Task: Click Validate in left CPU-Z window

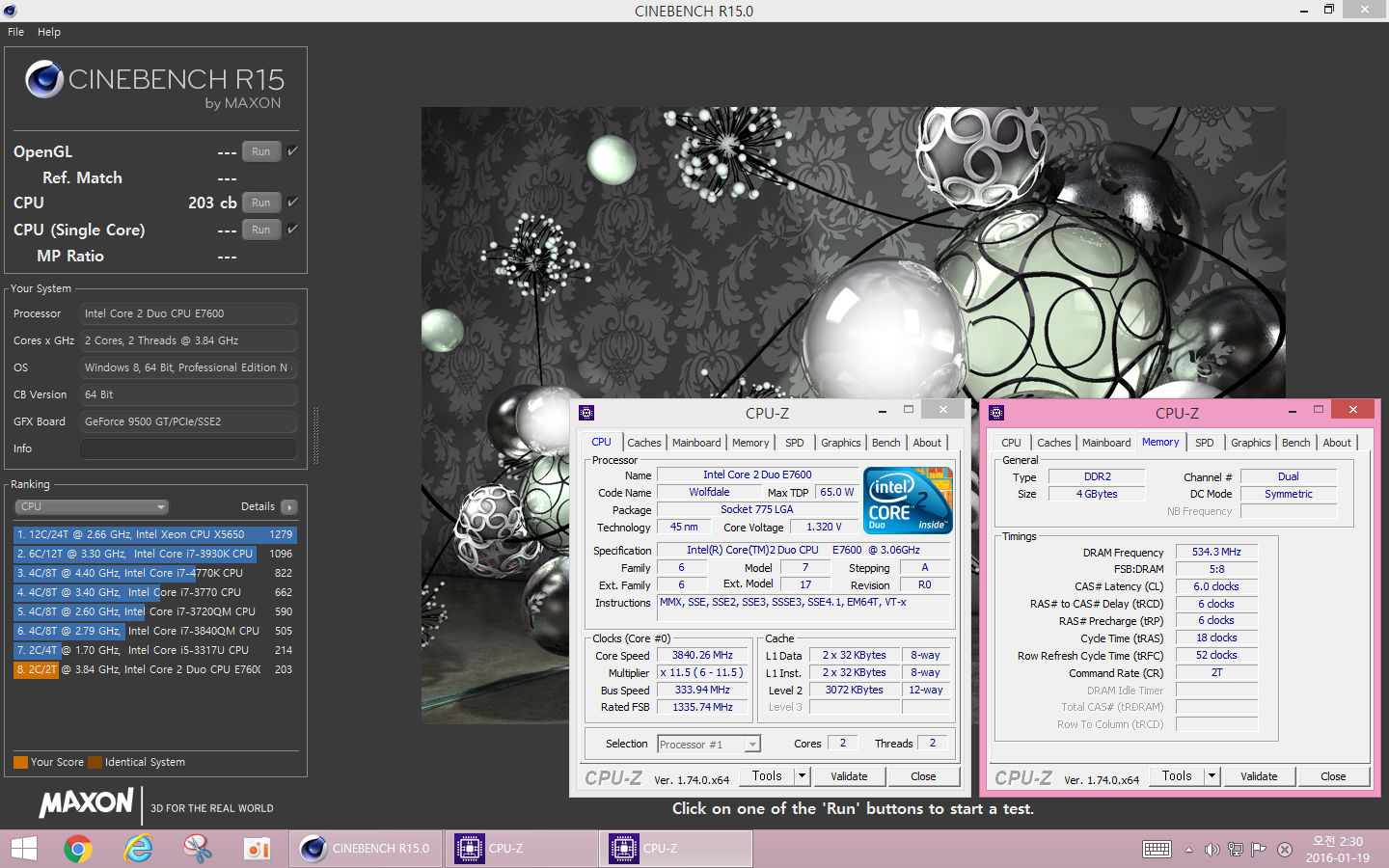Action: click(849, 776)
